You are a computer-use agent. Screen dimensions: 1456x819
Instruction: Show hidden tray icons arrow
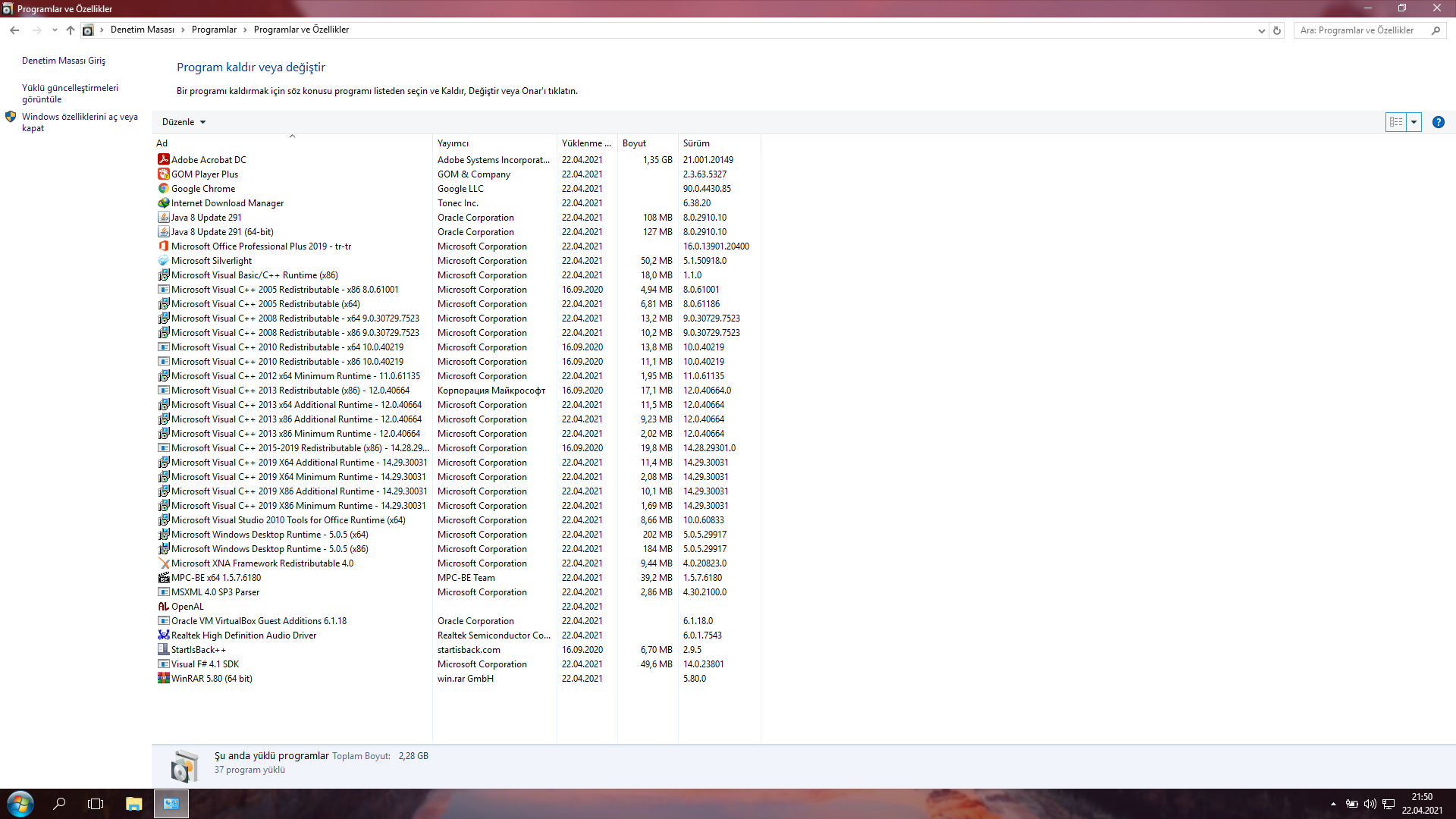click(1333, 804)
